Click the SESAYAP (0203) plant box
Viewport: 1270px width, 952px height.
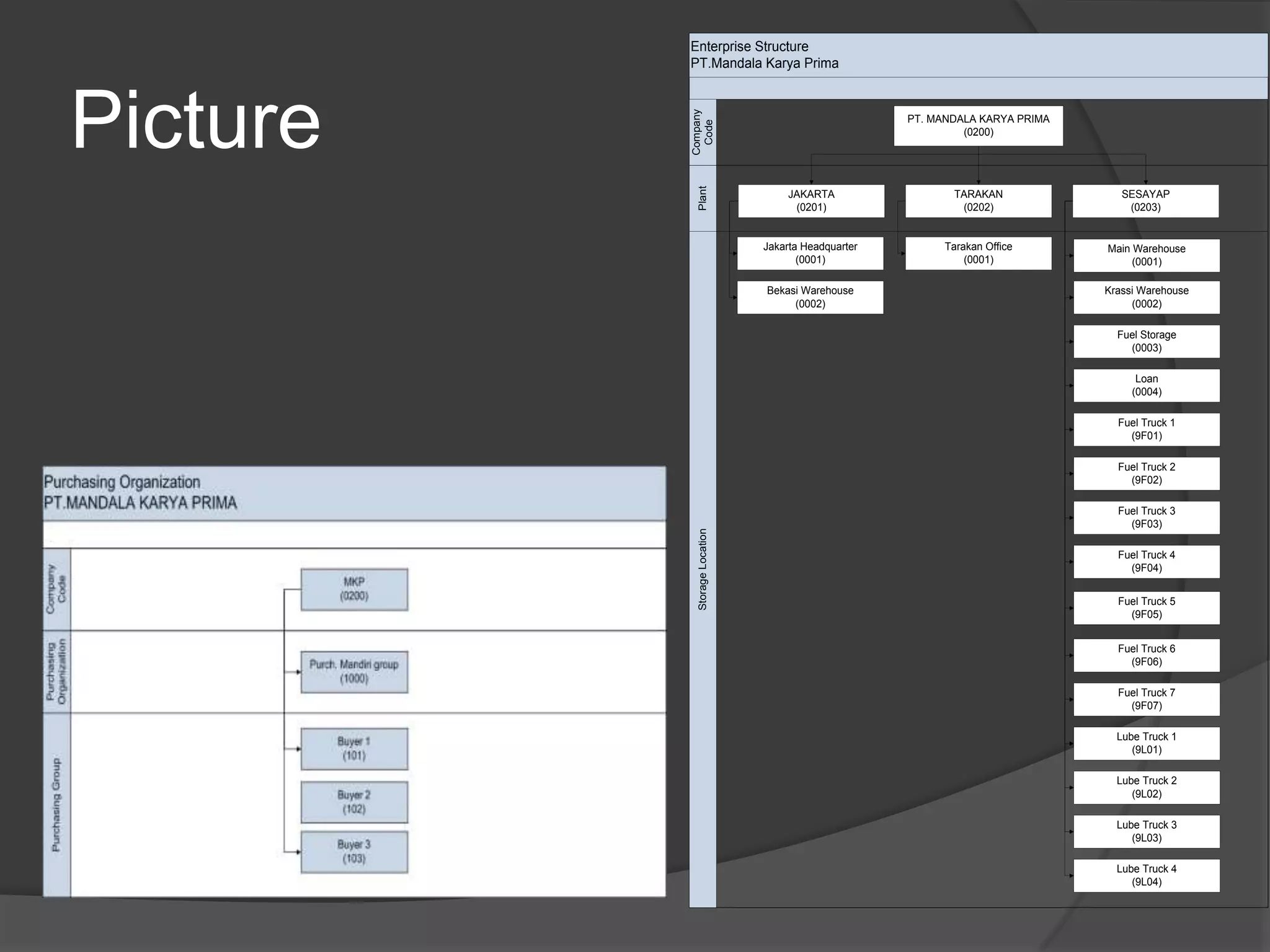(x=1145, y=201)
